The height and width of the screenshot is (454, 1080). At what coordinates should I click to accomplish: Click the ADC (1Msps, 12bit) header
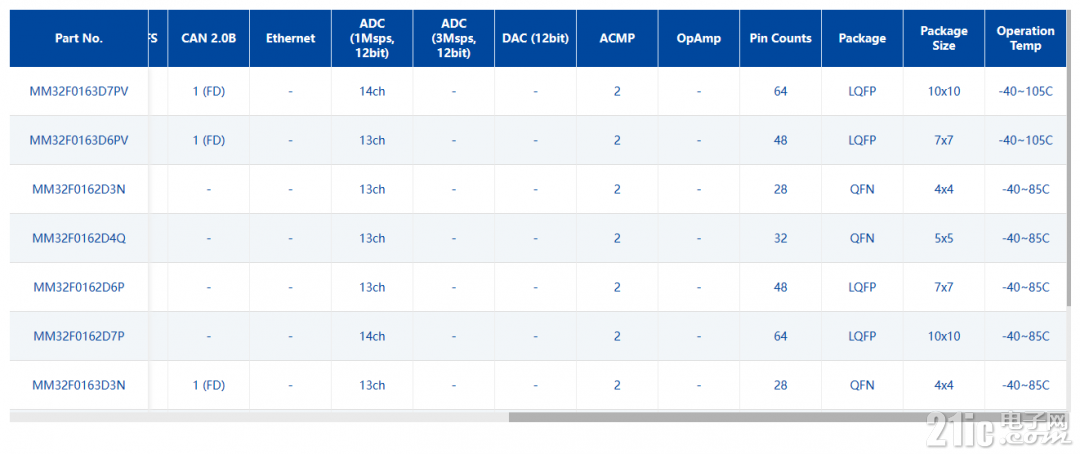pyautogui.click(x=372, y=39)
